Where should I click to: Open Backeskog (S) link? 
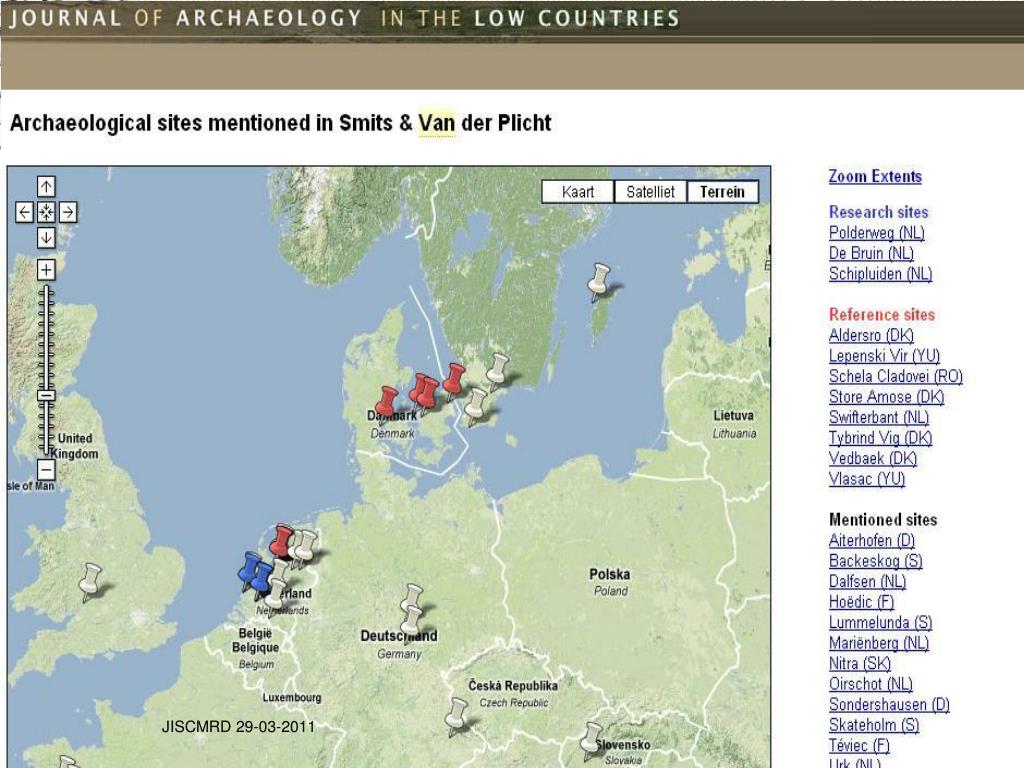pos(876,561)
